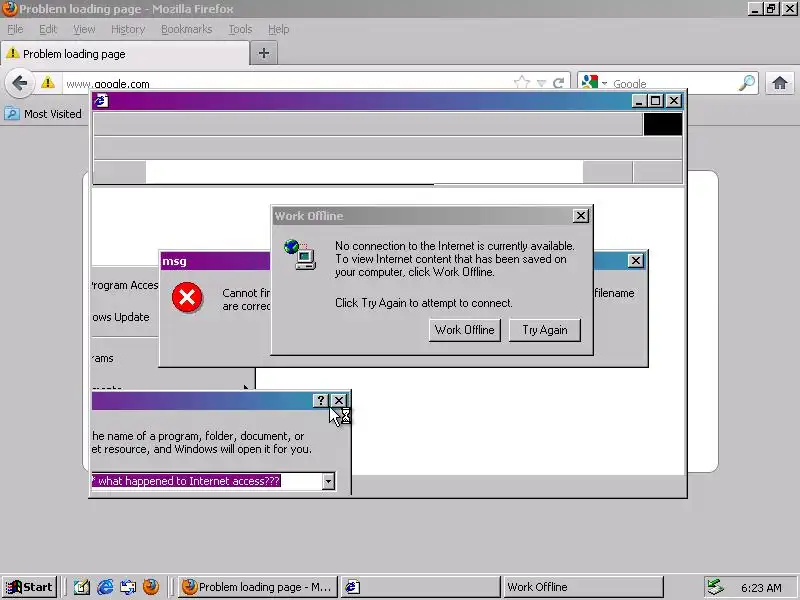Launch Firefox from quick launch bar

pos(151,587)
